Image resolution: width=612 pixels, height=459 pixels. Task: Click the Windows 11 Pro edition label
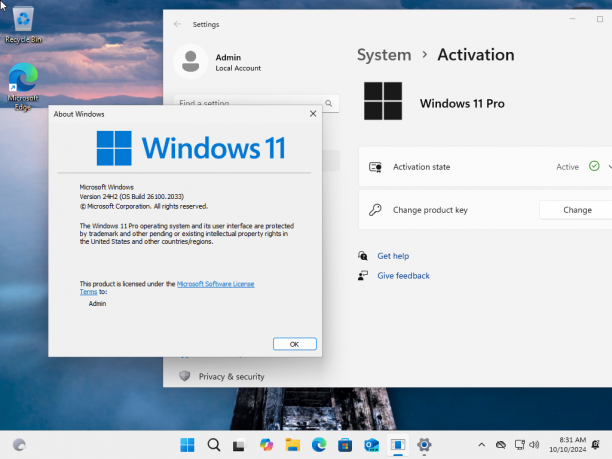coord(462,103)
